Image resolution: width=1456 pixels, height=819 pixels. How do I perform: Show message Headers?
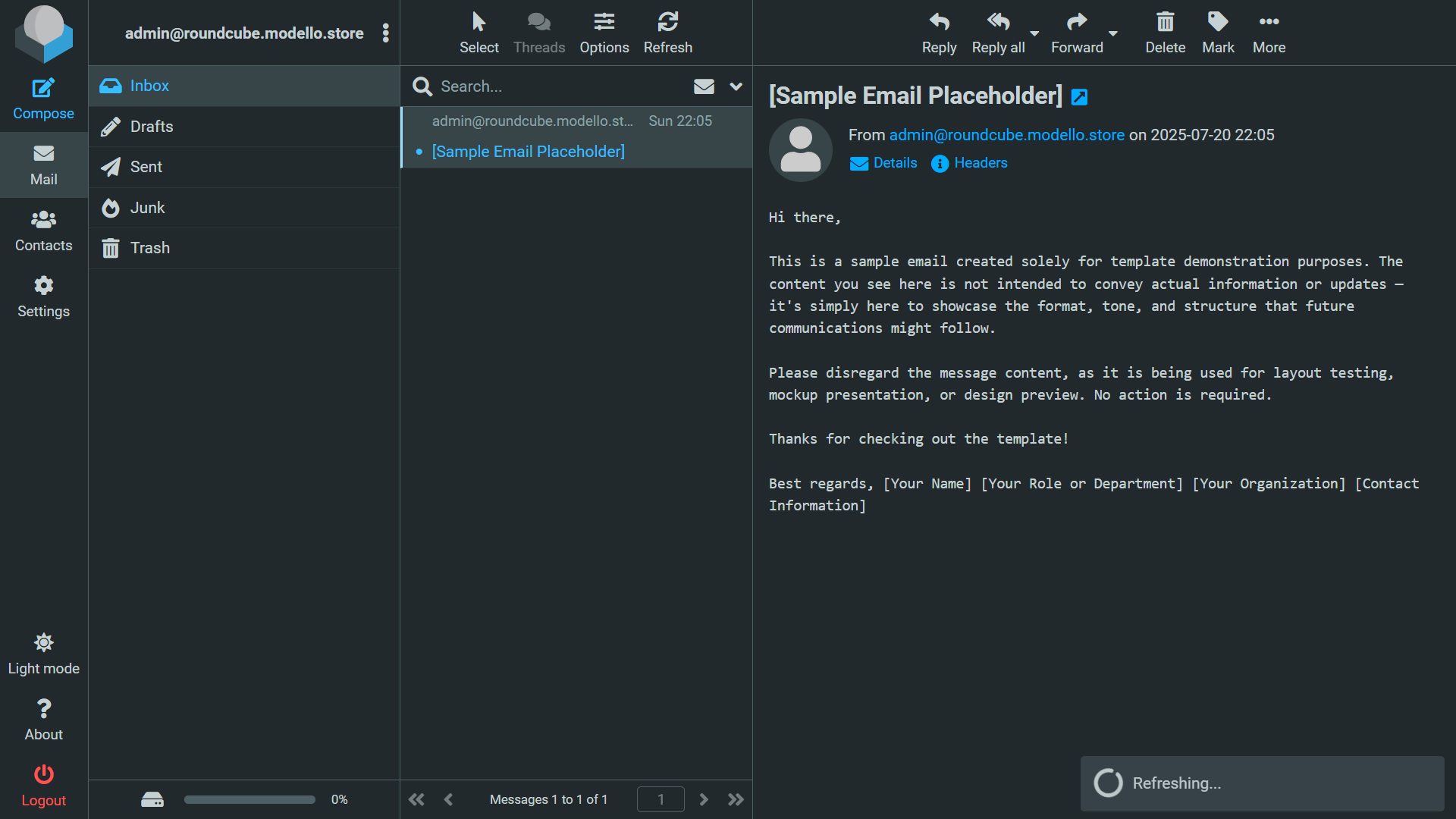969,163
